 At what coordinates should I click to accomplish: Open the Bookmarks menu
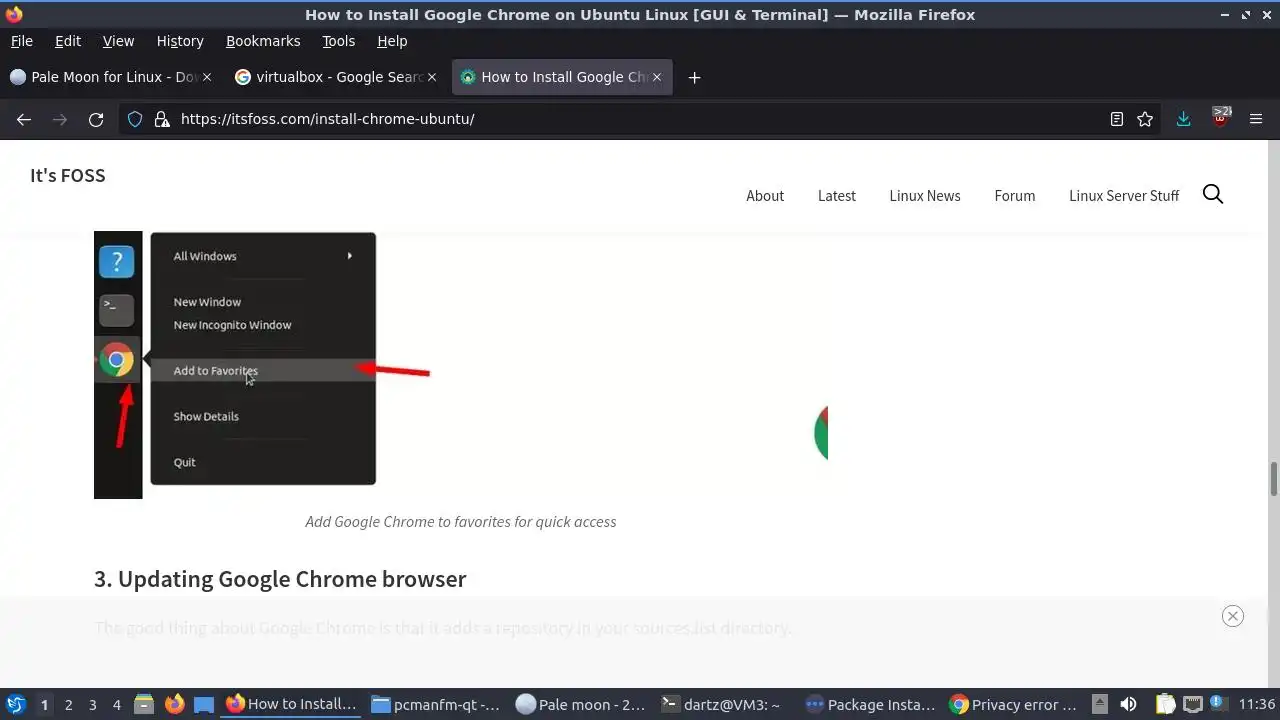pyautogui.click(x=263, y=41)
